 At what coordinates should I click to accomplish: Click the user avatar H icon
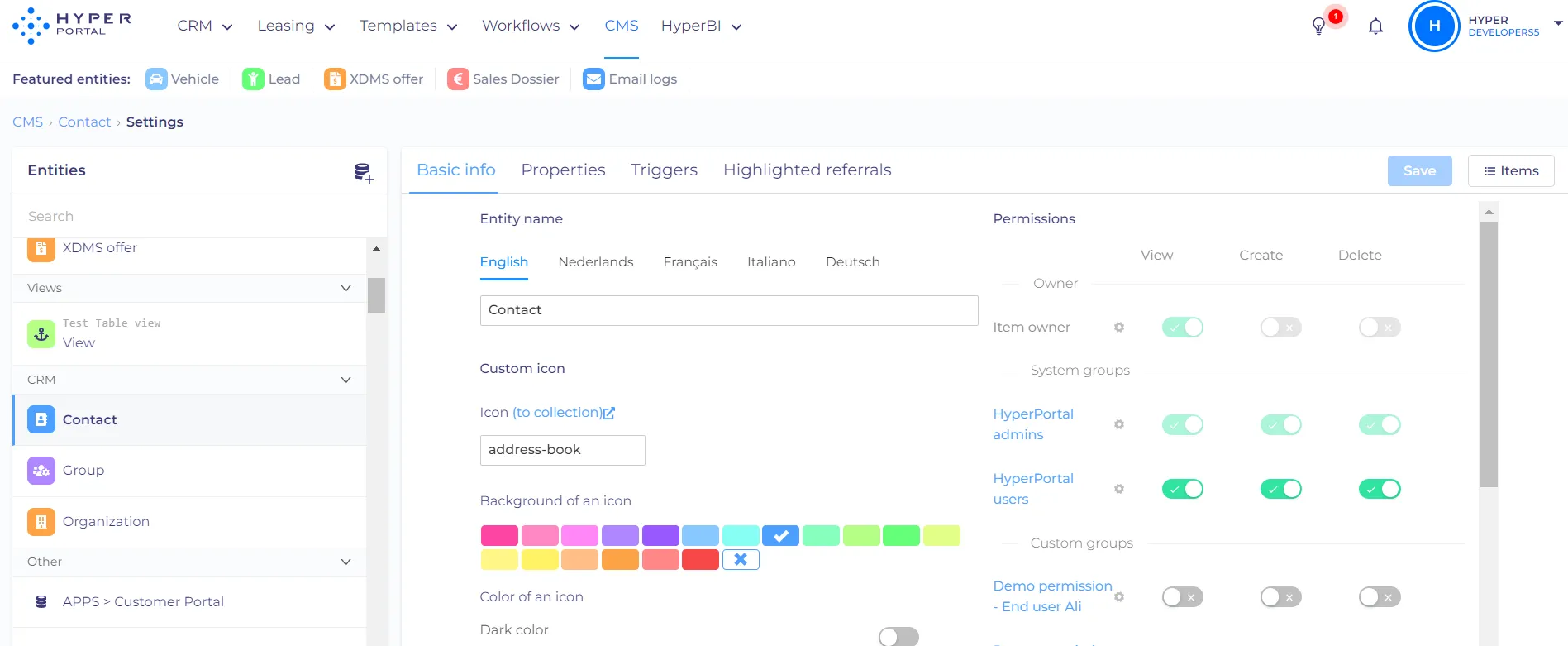(1434, 26)
